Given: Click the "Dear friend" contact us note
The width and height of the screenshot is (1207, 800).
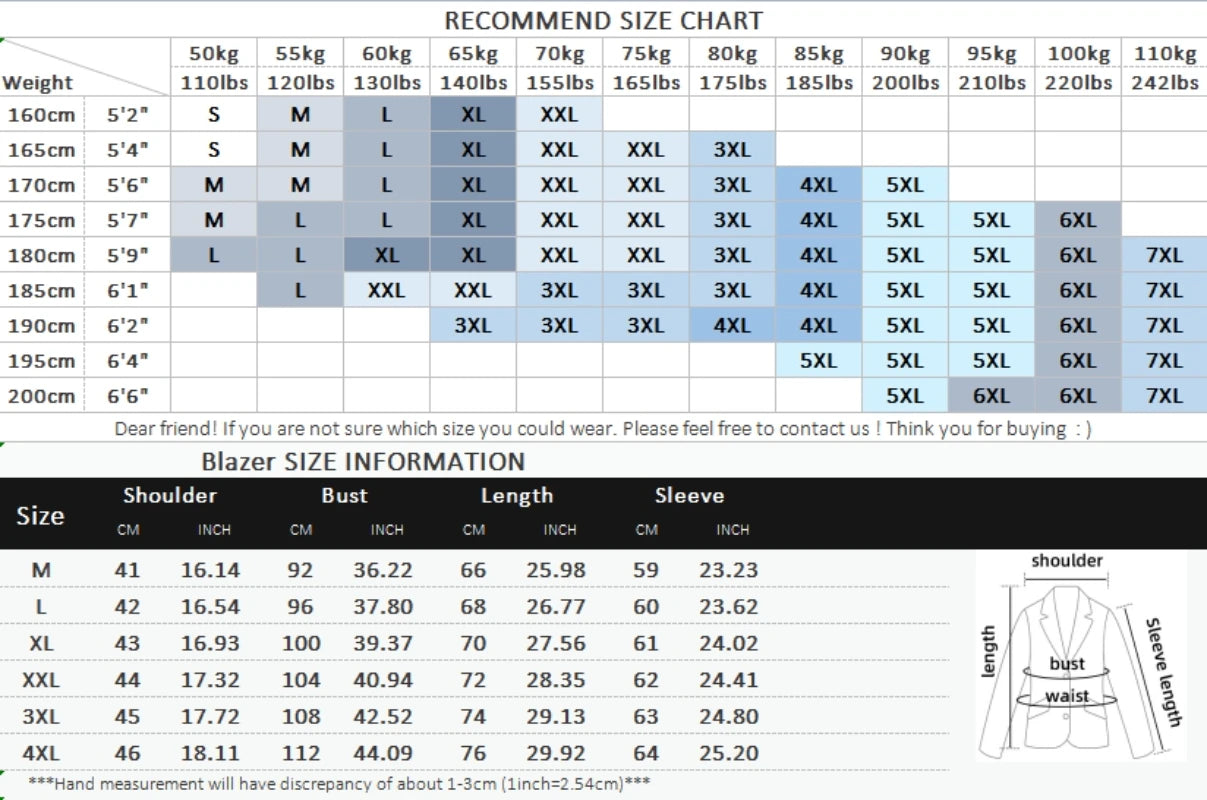Looking at the screenshot, I should (x=603, y=429).
